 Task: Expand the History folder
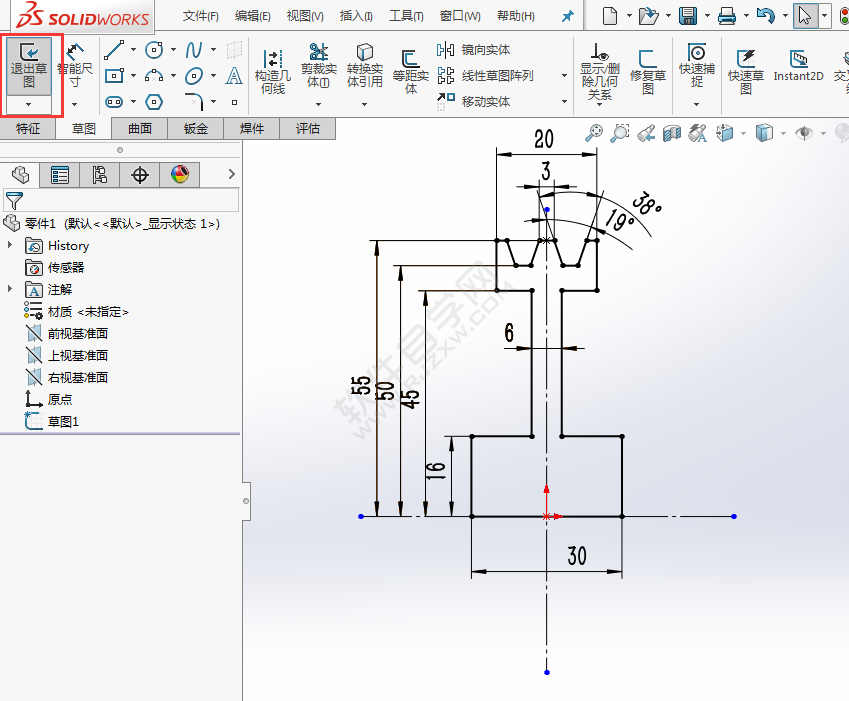tap(10, 245)
